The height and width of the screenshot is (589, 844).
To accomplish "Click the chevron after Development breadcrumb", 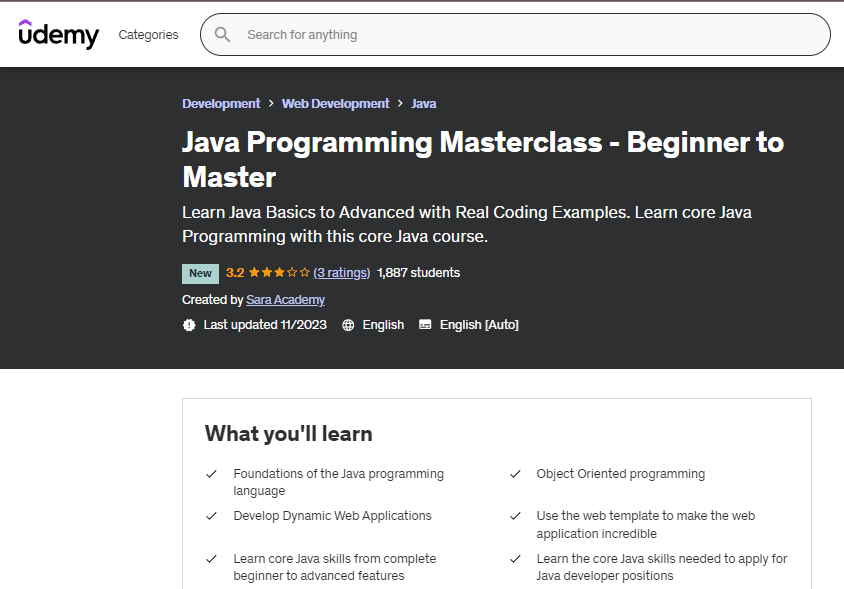I will click(271, 104).
